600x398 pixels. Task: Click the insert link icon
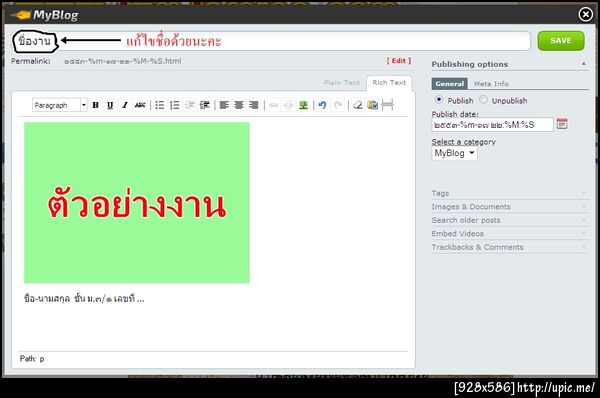[x=273, y=105]
